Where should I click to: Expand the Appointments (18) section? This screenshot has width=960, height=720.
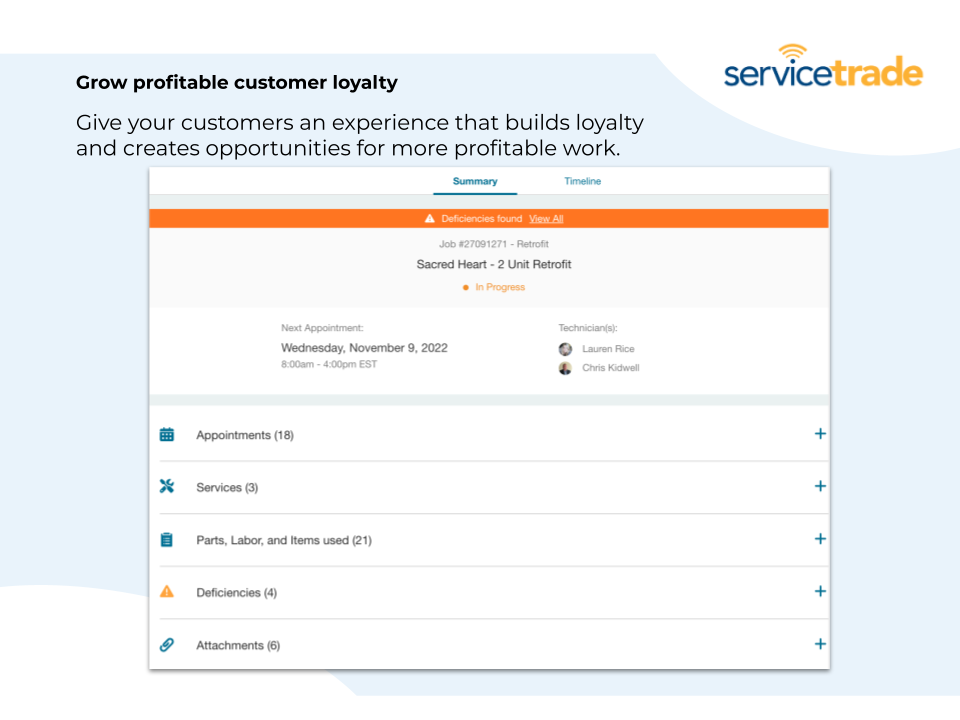click(x=820, y=434)
